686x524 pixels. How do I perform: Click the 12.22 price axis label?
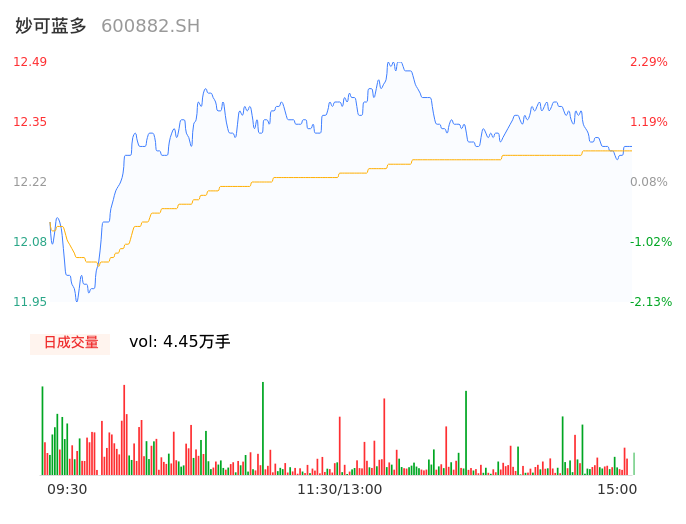pyautogui.click(x=30, y=182)
